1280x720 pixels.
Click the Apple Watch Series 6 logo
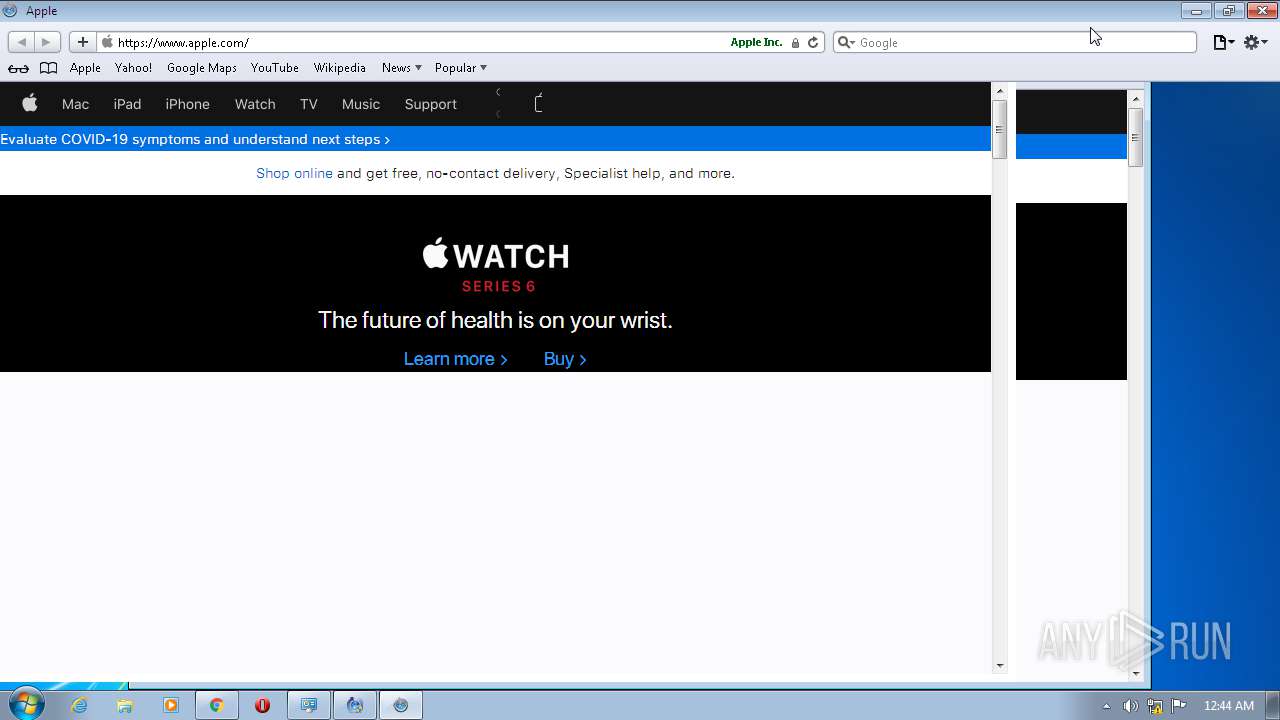tap(496, 264)
